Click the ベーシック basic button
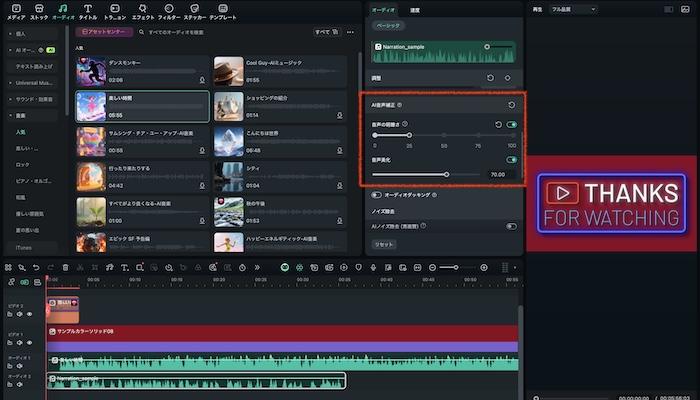 (x=388, y=26)
